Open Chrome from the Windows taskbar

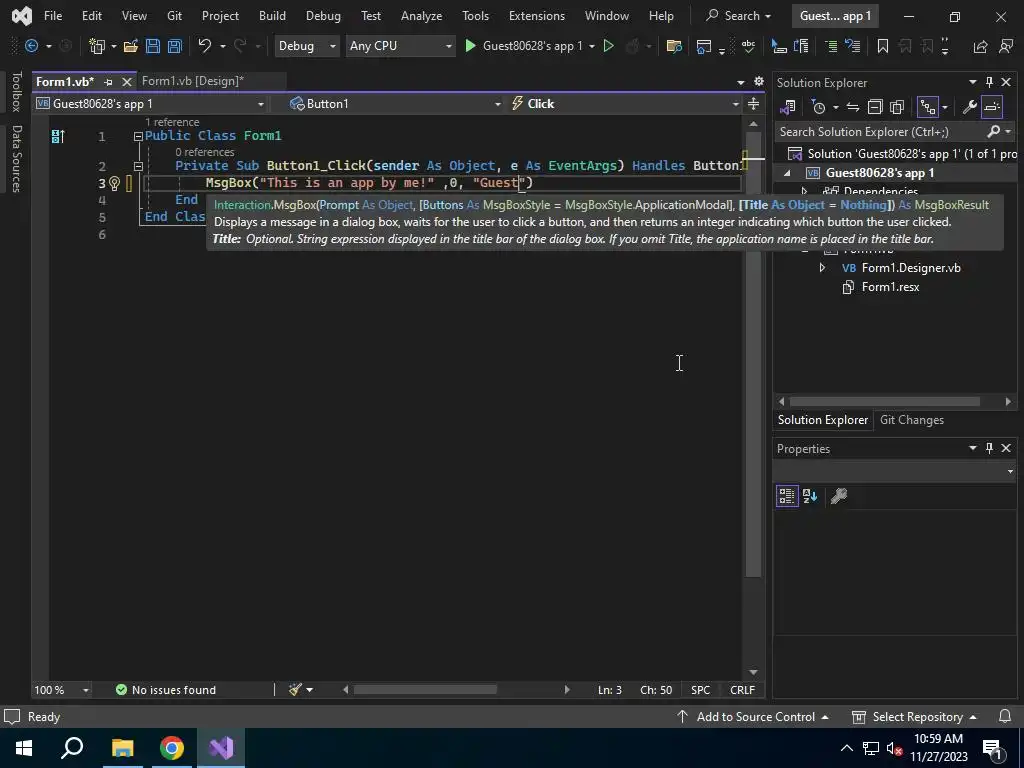coord(172,748)
